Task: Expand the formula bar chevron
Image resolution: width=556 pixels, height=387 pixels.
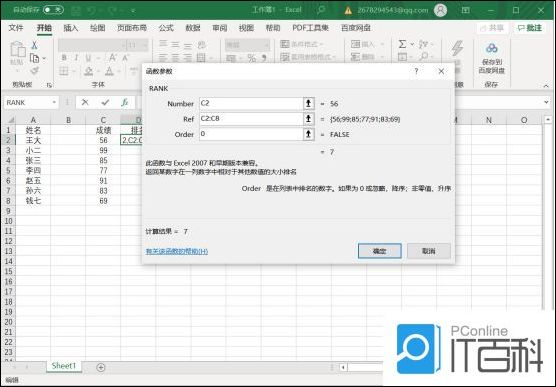Action: 546,103
